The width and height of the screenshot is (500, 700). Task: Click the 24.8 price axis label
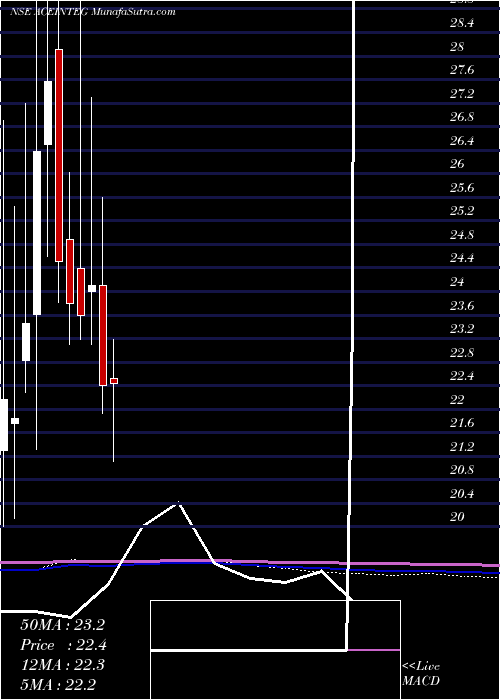coord(462,234)
